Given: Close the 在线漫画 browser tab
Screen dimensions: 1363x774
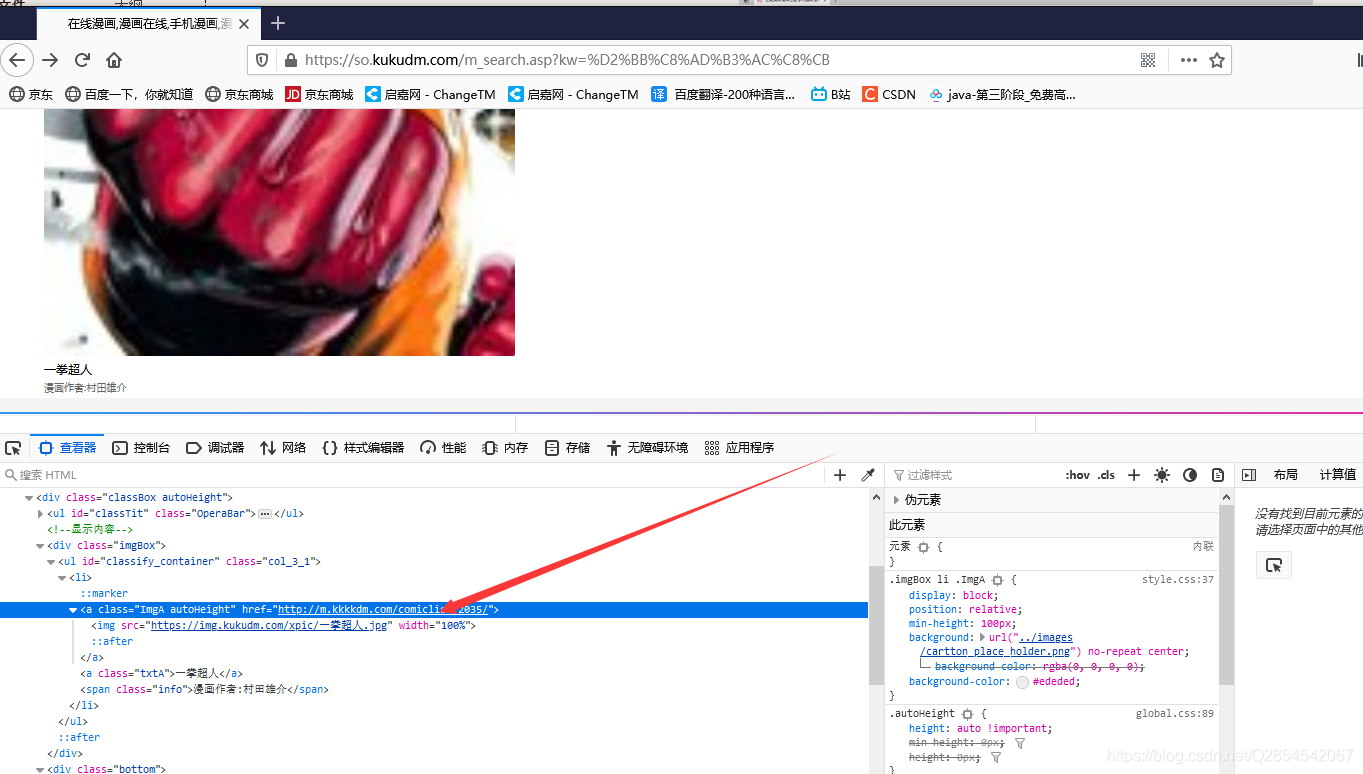Looking at the screenshot, I should [244, 23].
